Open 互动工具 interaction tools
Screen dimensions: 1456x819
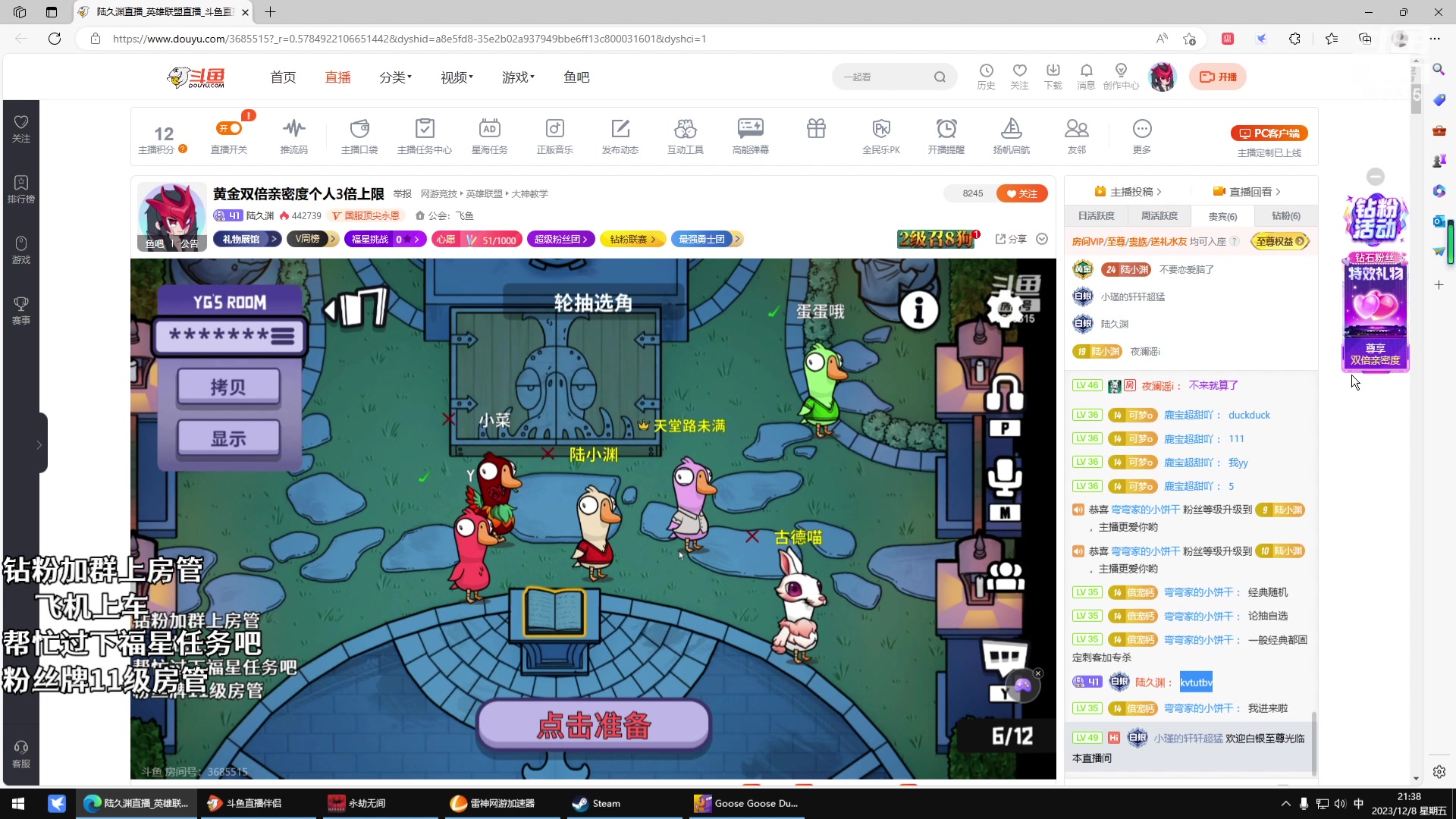coord(686,136)
